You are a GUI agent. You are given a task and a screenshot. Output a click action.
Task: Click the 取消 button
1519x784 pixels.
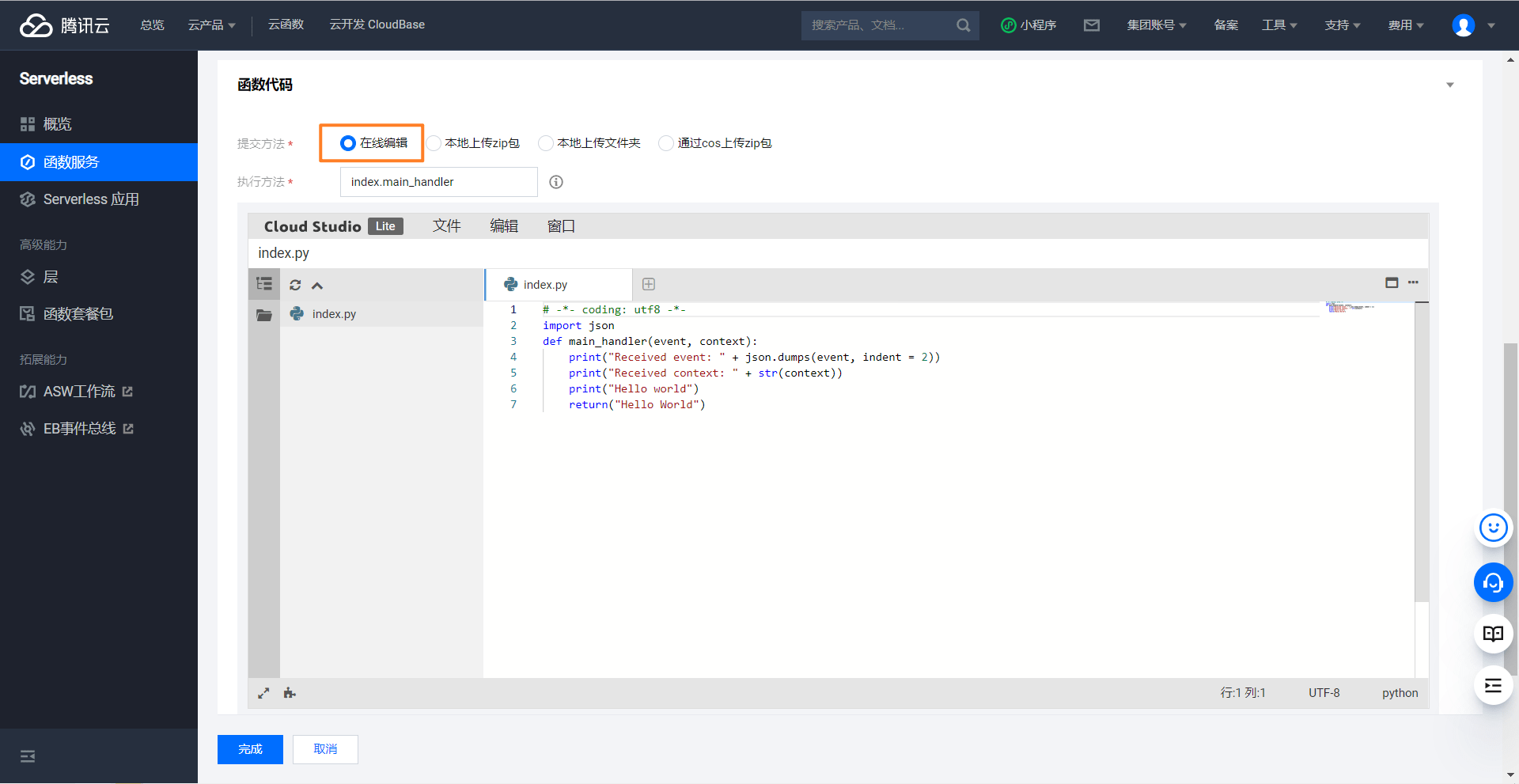pos(325,749)
